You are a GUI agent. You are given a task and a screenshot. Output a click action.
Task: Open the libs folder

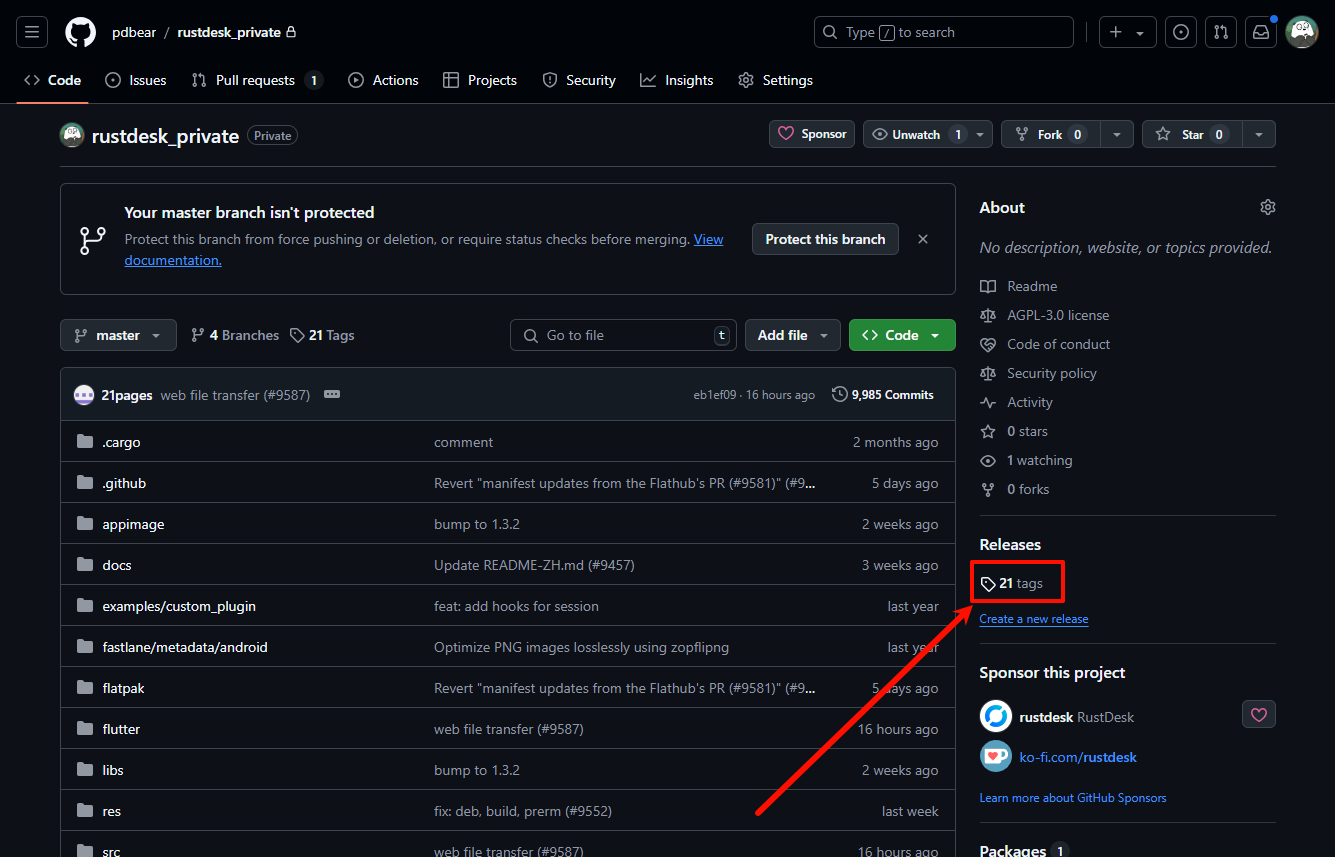(x=113, y=770)
